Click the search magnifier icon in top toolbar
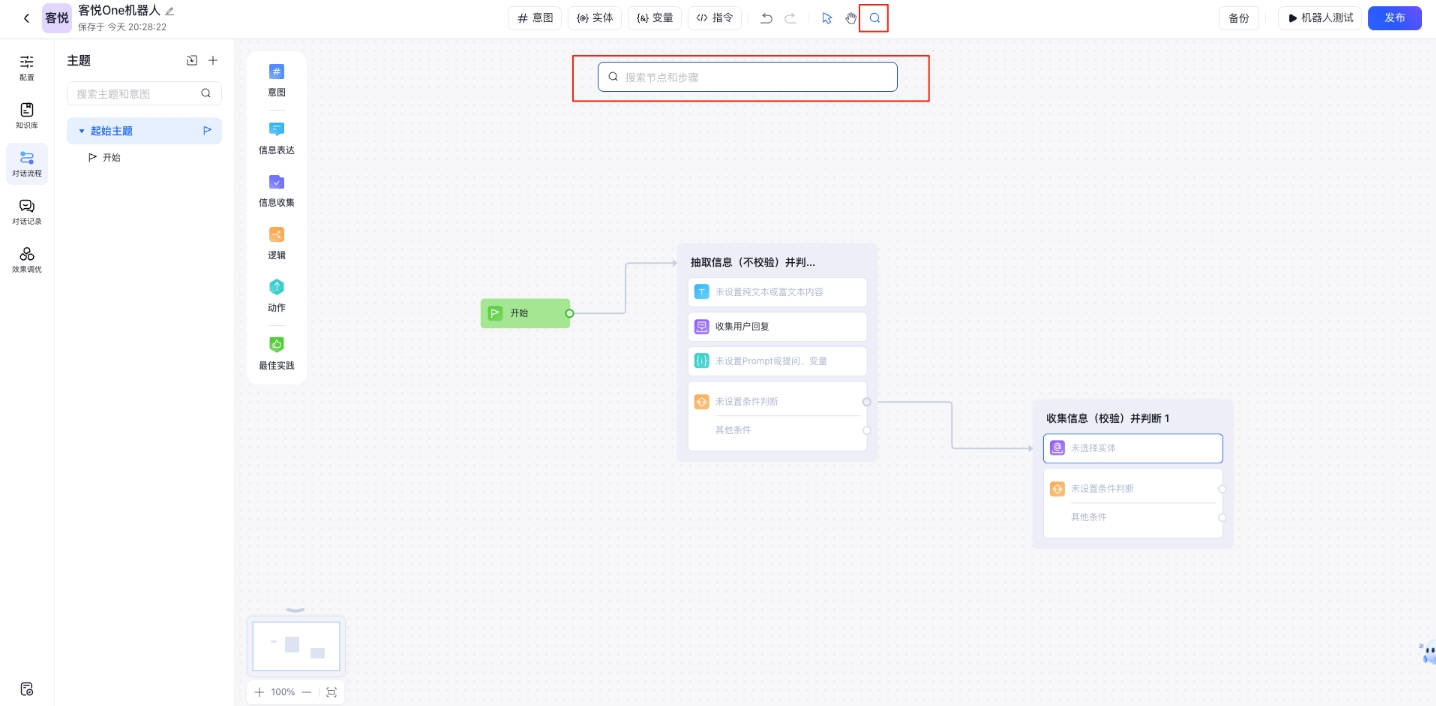This screenshot has width=1436, height=706. 874,18
